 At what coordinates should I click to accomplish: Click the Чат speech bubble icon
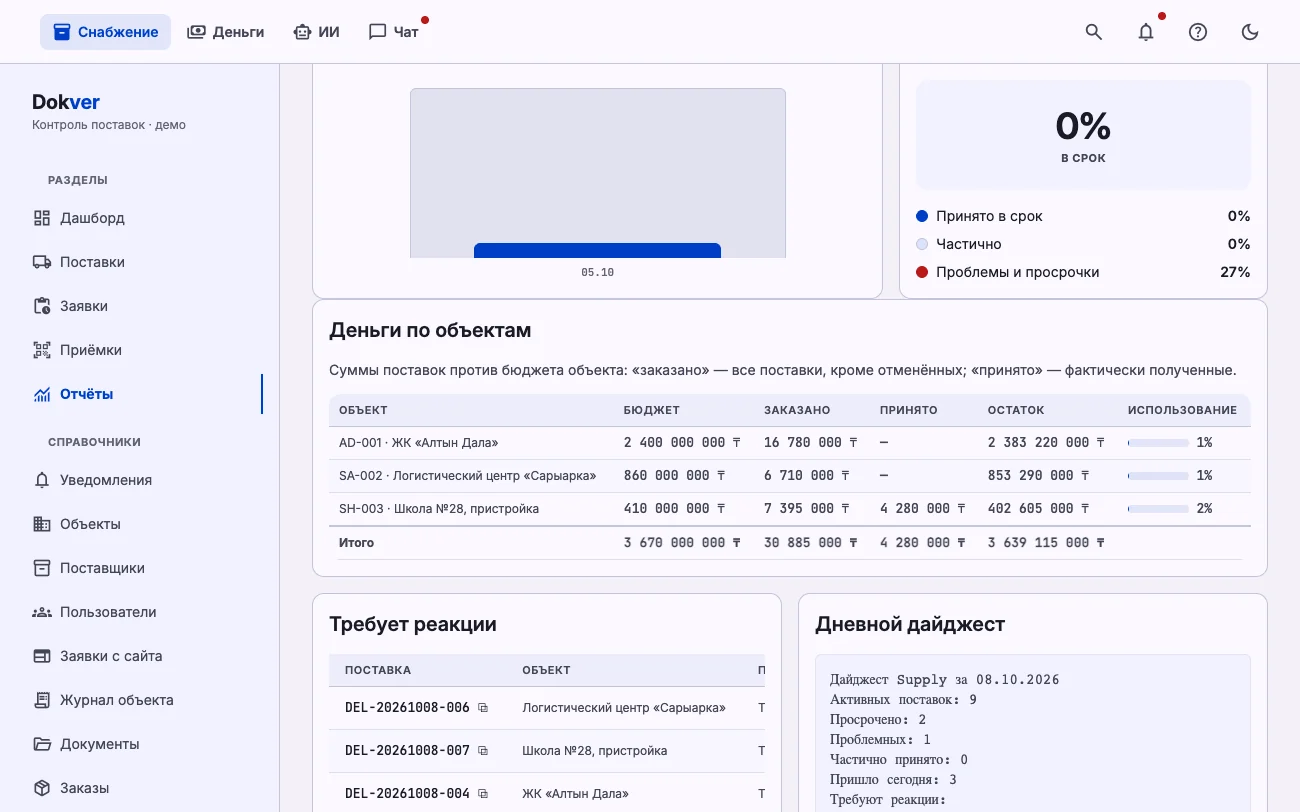point(377,32)
